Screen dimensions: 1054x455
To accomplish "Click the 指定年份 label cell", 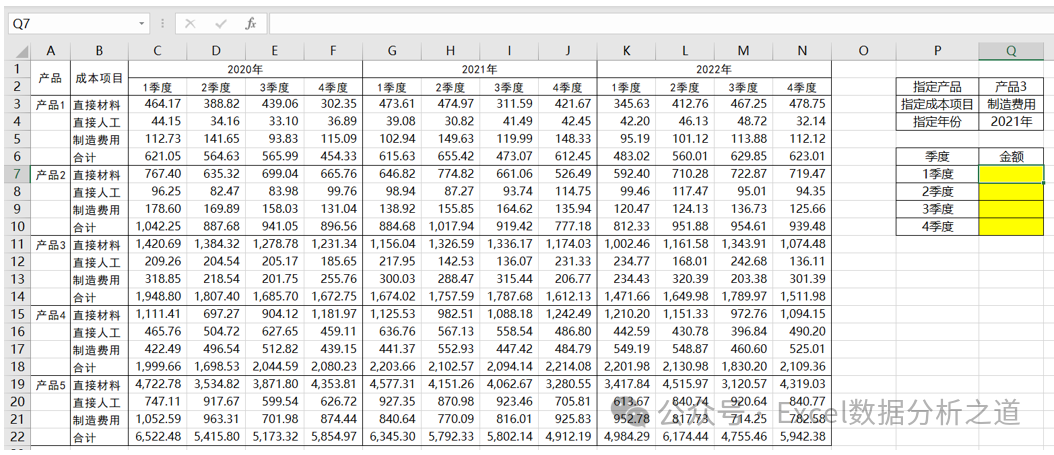I will pos(937,122).
